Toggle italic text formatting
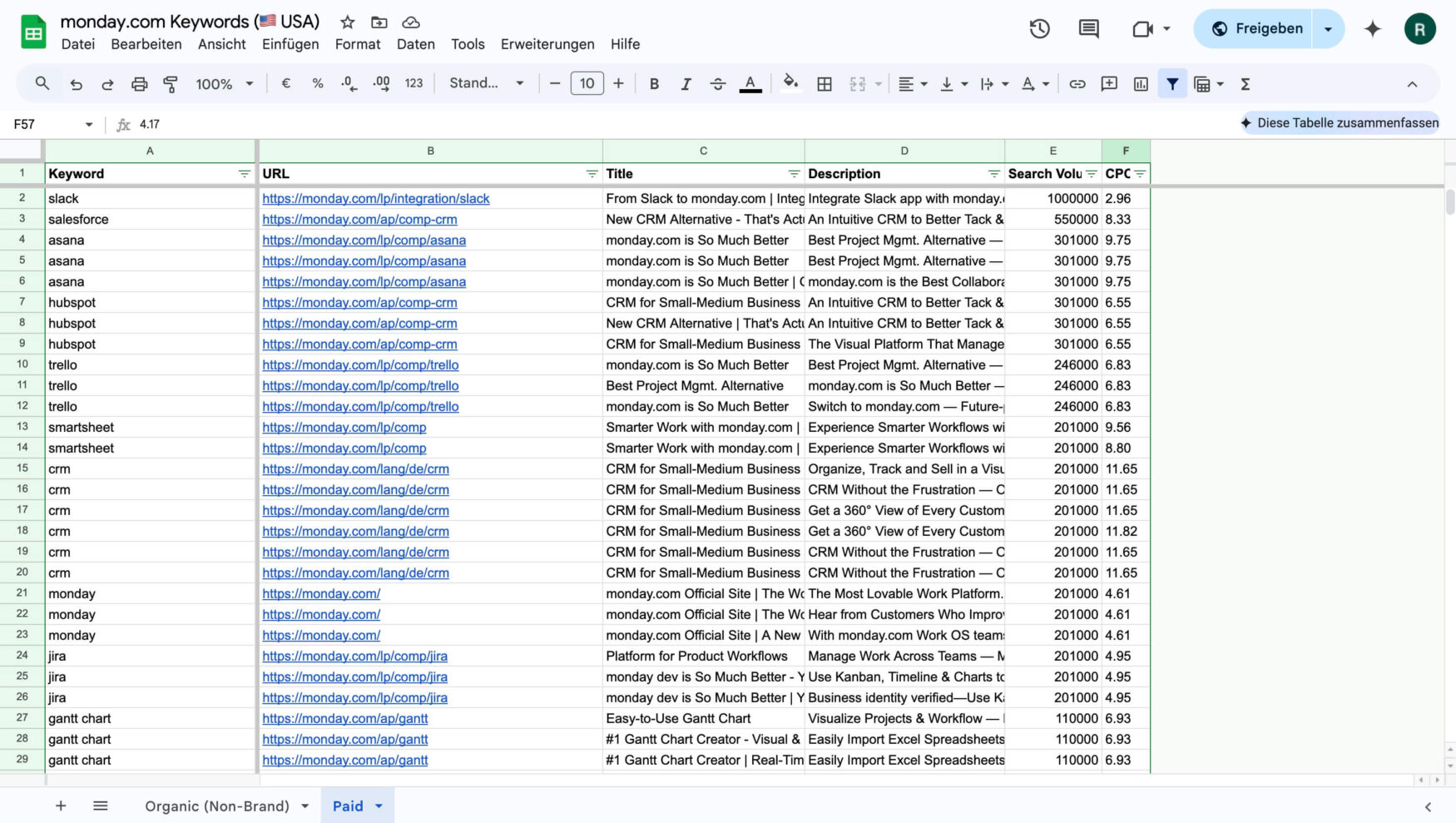The height and width of the screenshot is (823, 1456). pyautogui.click(x=686, y=84)
